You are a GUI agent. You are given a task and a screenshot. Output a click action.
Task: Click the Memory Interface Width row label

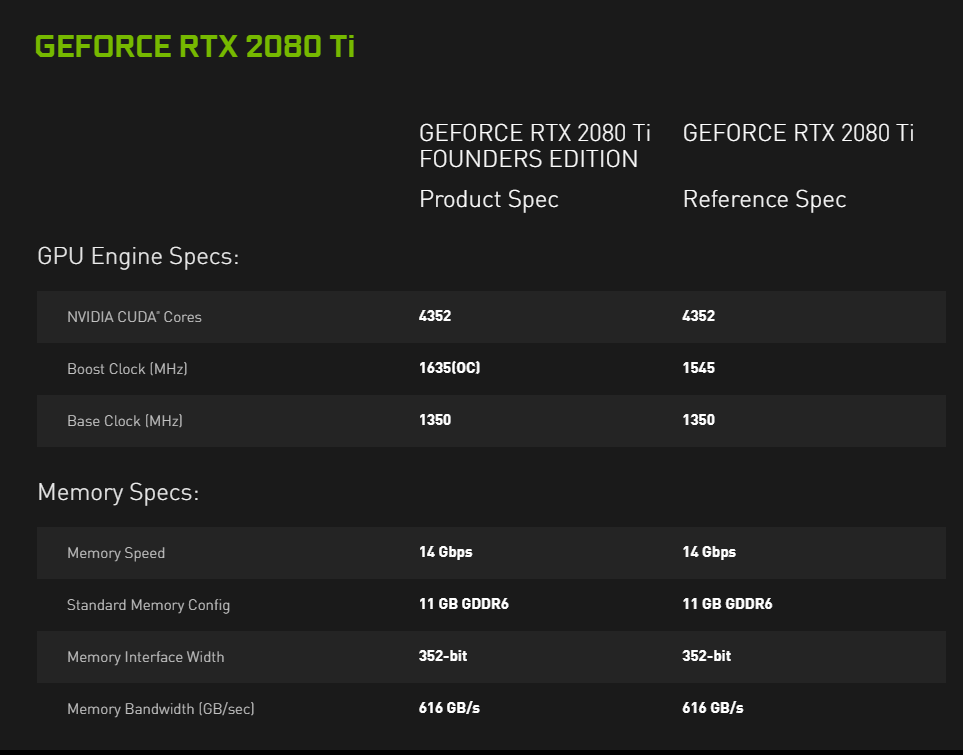pos(145,657)
